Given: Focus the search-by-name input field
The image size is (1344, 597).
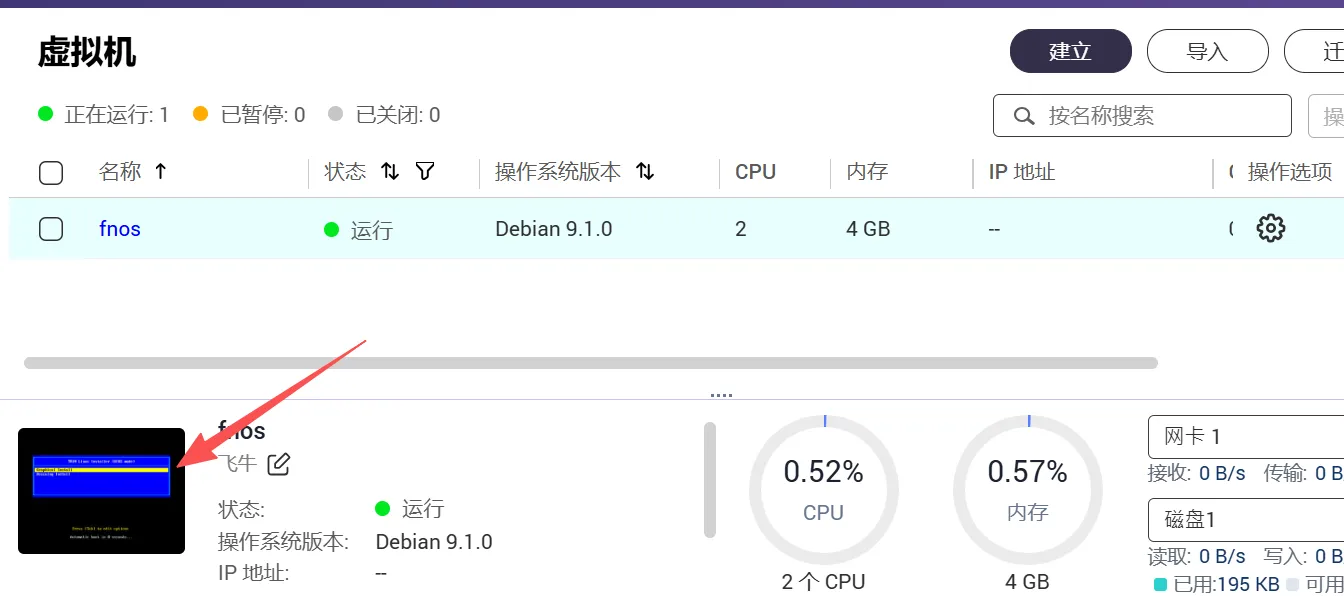Looking at the screenshot, I should pos(1142,116).
